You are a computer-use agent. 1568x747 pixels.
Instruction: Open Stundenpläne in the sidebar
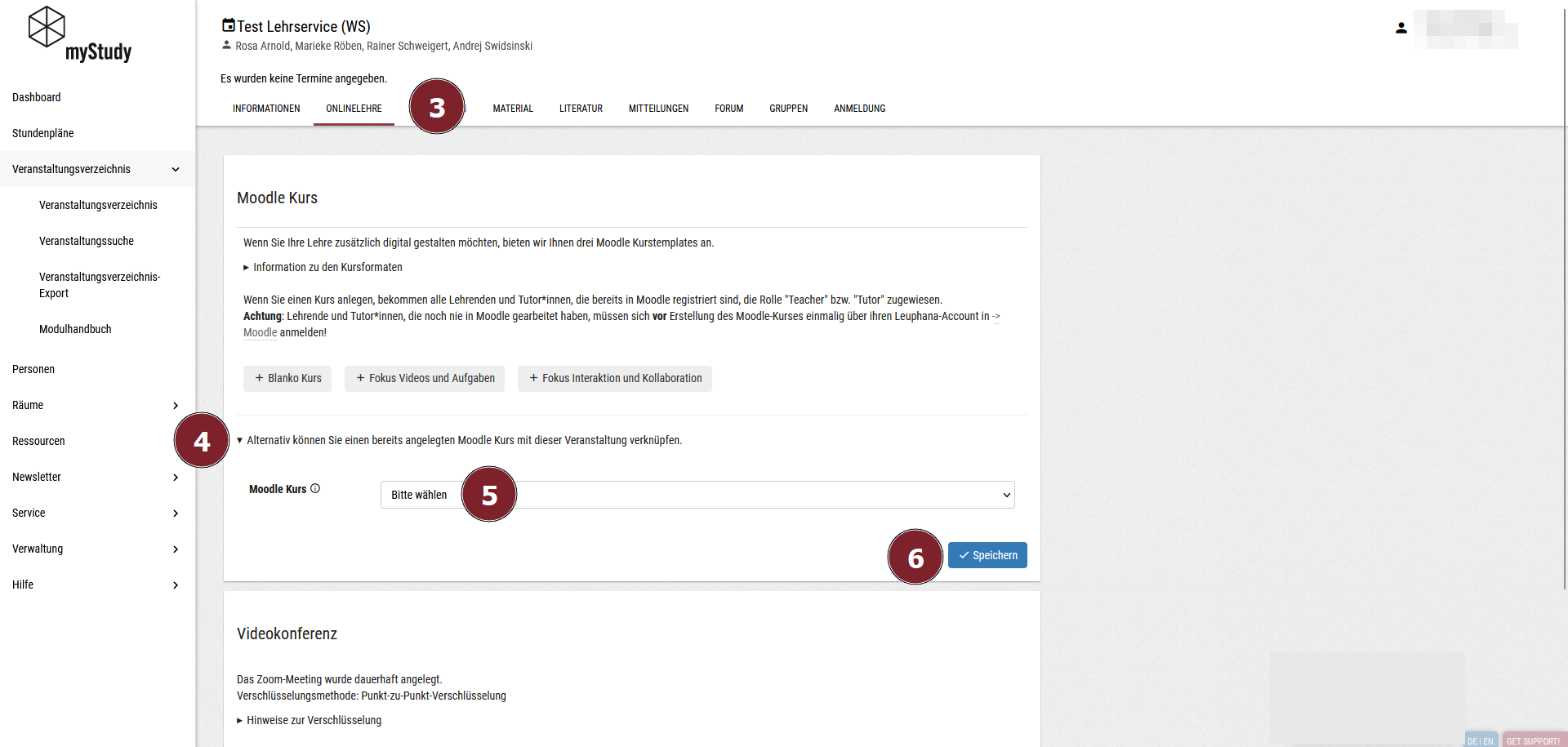click(43, 133)
